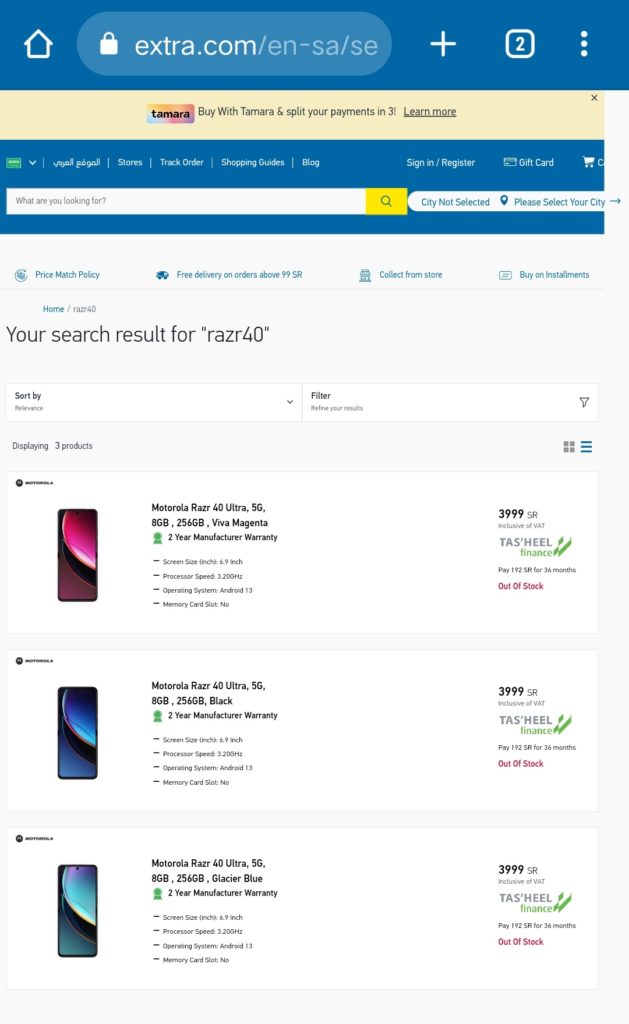This screenshot has width=629, height=1024.
Task: Open the Filter funnel icon
Action: [584, 402]
